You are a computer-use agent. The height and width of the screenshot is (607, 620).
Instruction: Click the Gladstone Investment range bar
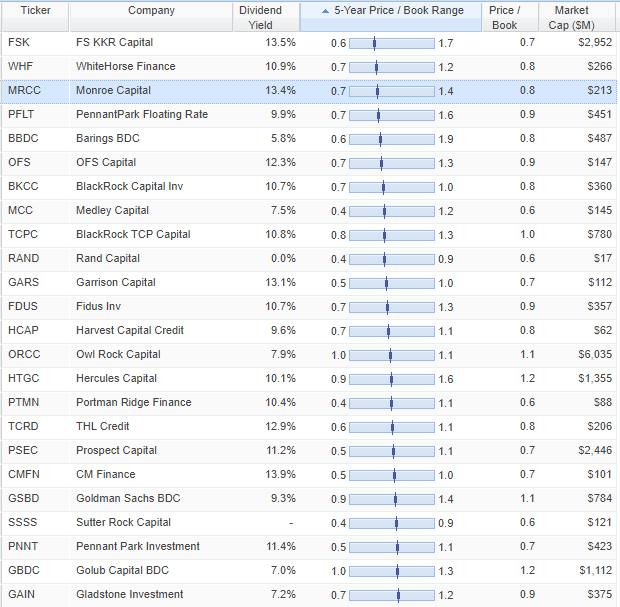(x=392, y=595)
